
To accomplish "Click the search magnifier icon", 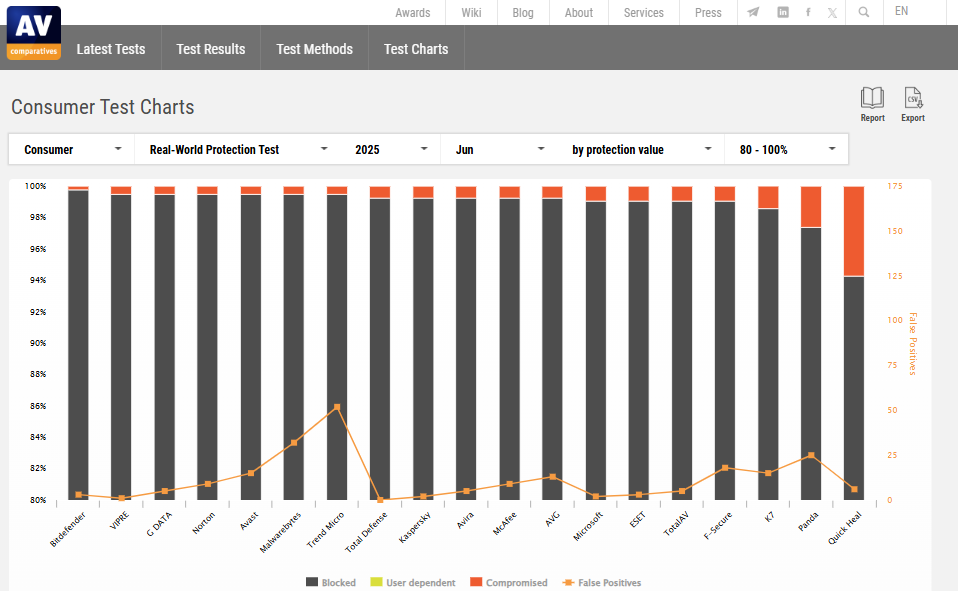I will [x=864, y=12].
